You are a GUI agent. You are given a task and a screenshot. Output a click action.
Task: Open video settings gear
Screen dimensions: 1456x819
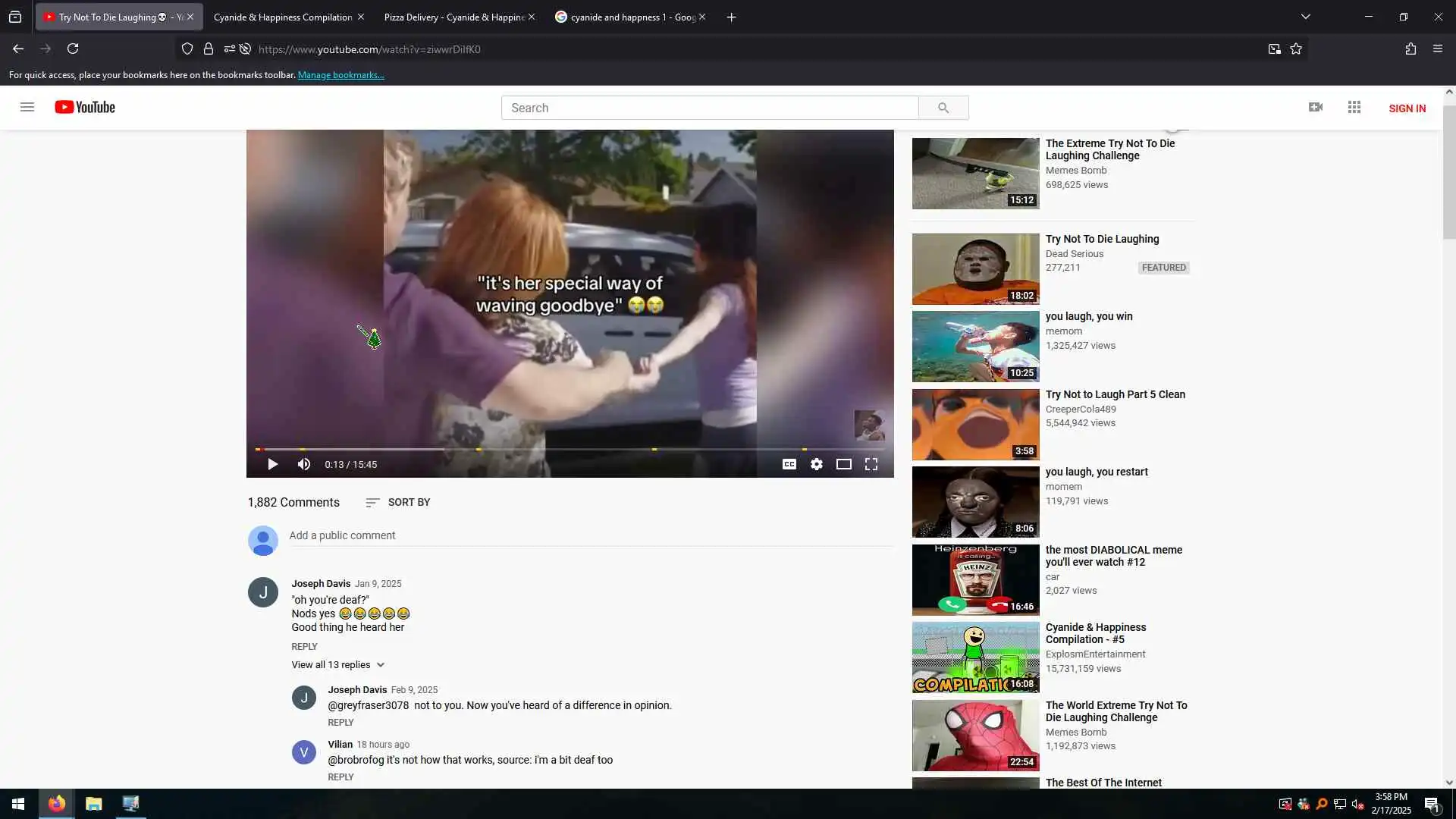point(816,464)
